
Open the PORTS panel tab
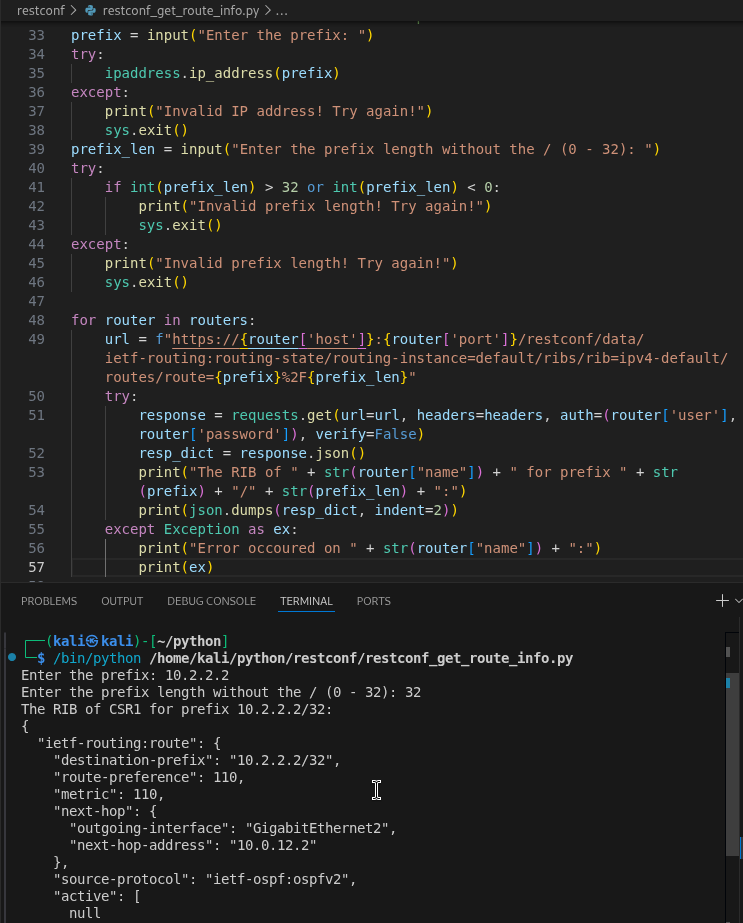(x=373, y=601)
